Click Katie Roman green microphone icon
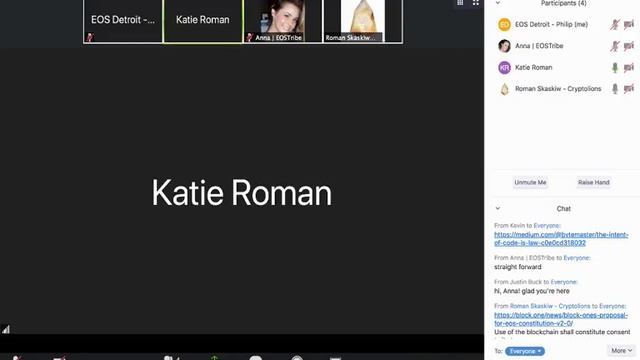Image resolution: width=640 pixels, height=360 pixels. tap(615, 67)
